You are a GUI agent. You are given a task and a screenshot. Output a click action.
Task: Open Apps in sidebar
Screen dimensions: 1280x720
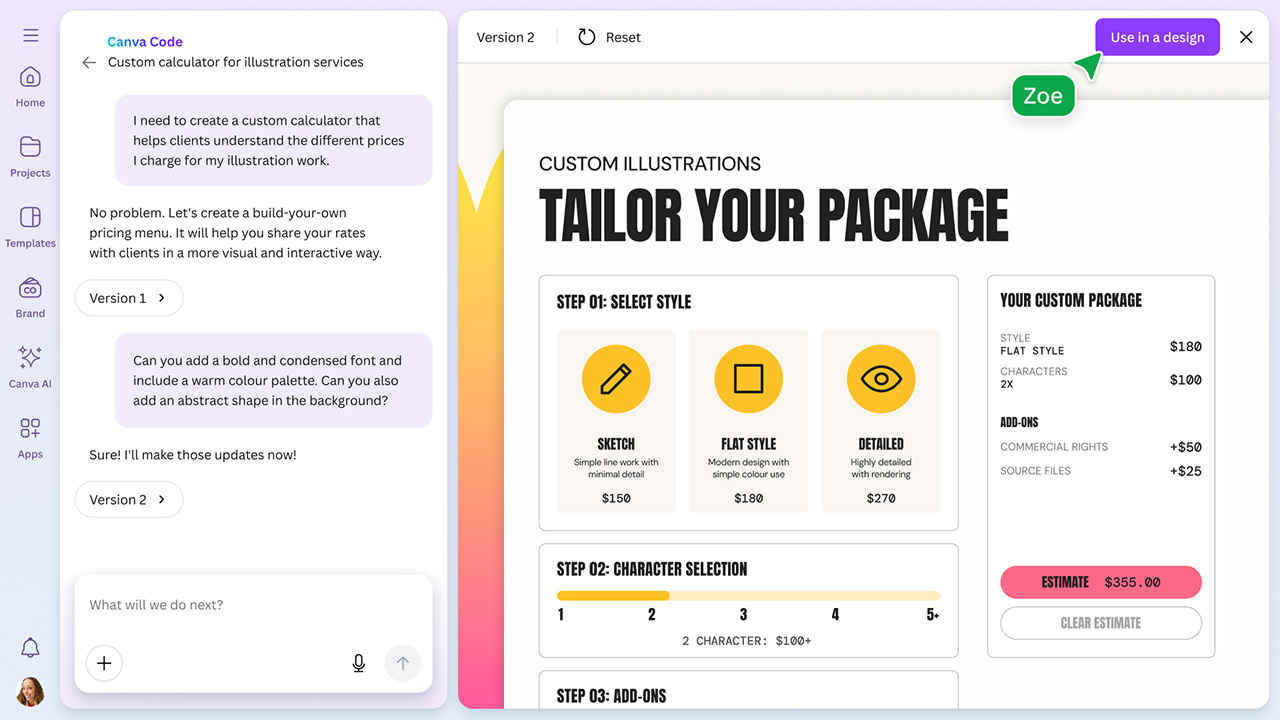click(30, 438)
